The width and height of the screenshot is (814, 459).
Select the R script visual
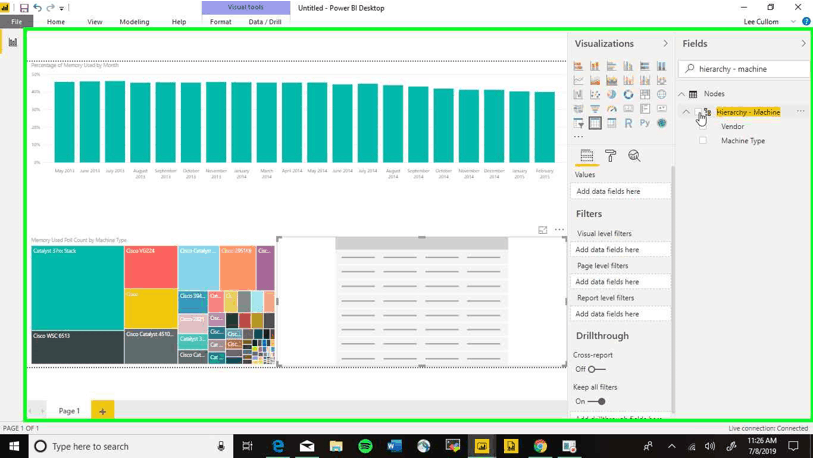coord(628,123)
